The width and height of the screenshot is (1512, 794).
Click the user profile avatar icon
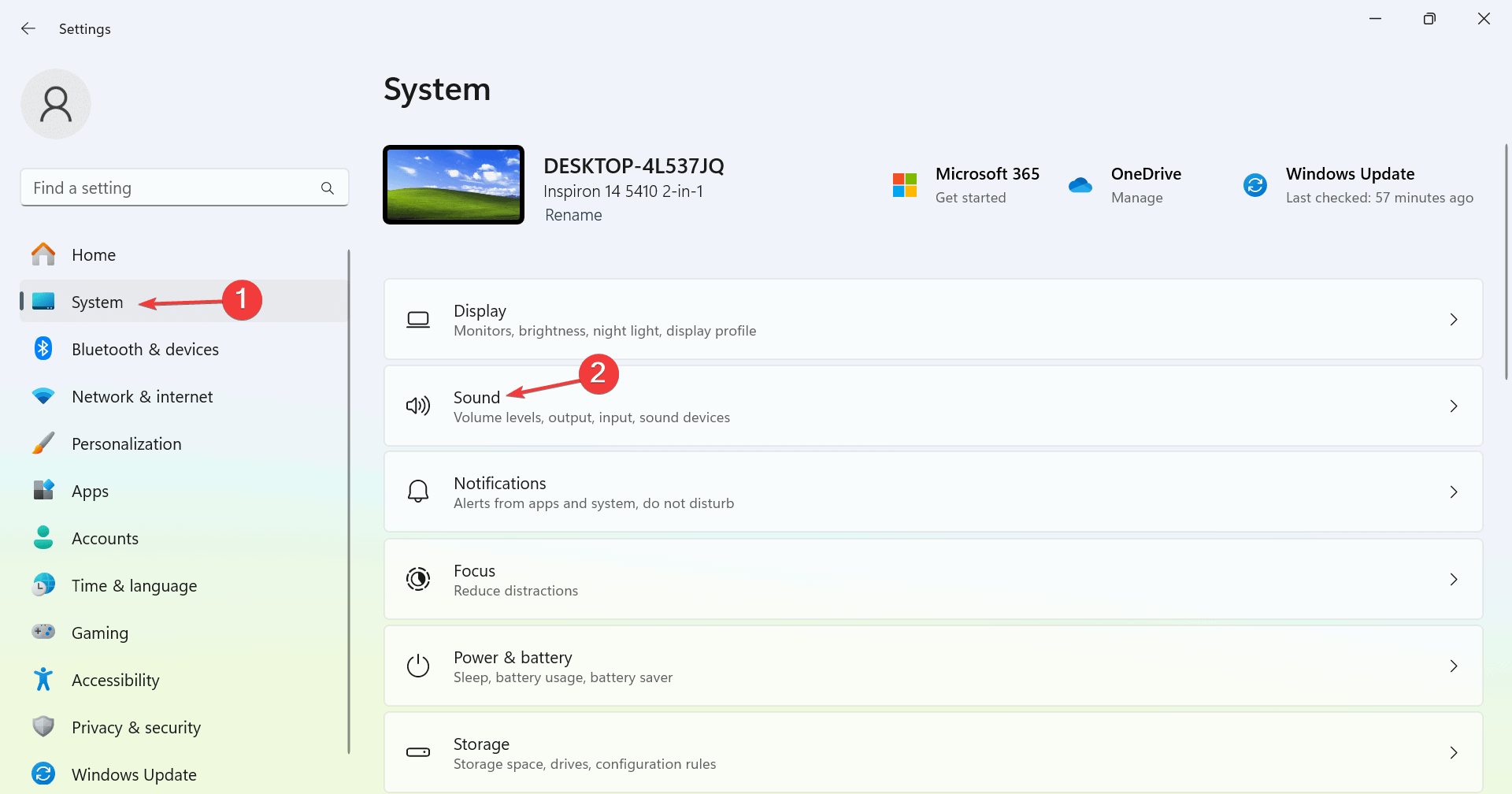(x=56, y=104)
